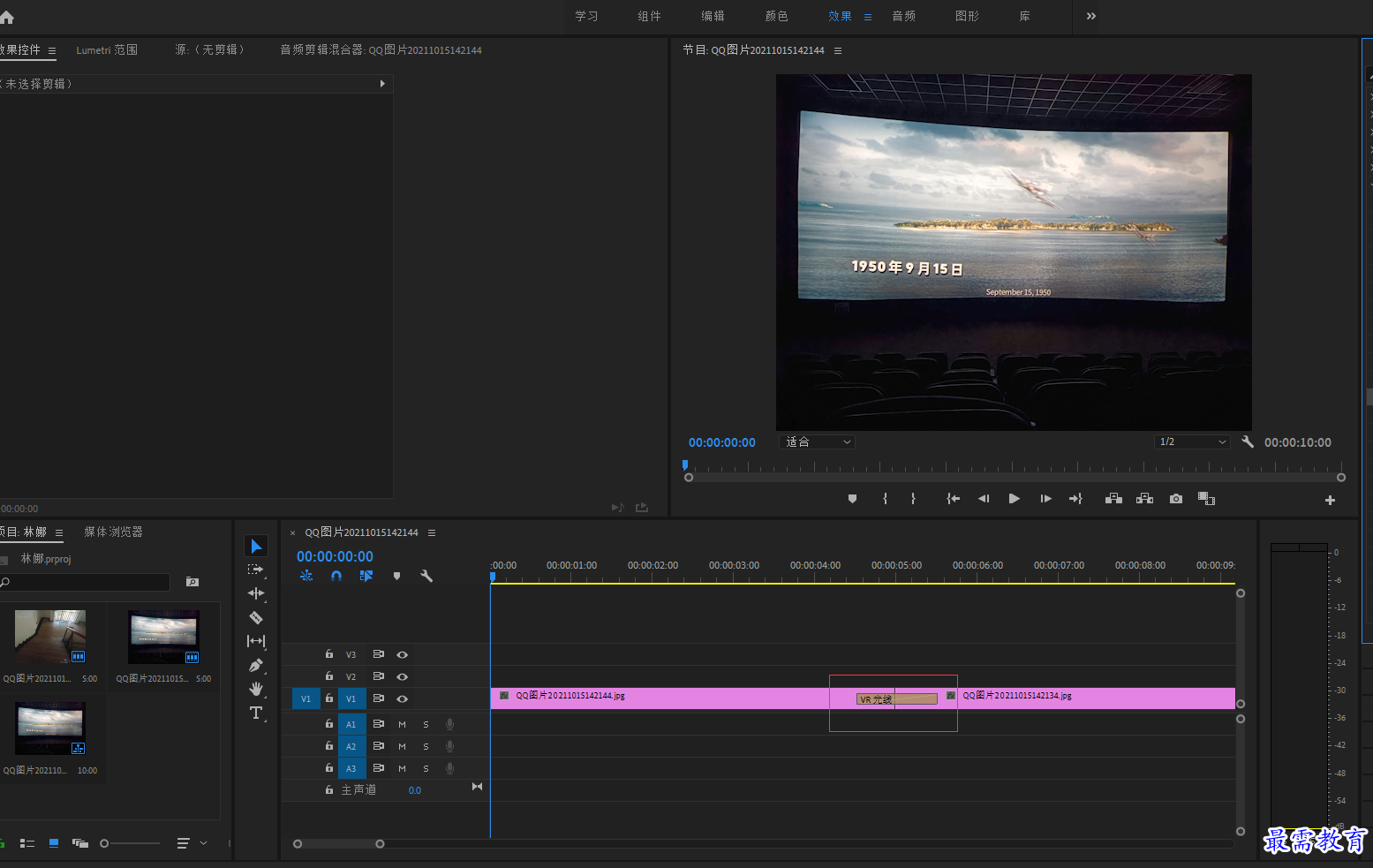Switch to 学习 workspace

click(x=586, y=16)
